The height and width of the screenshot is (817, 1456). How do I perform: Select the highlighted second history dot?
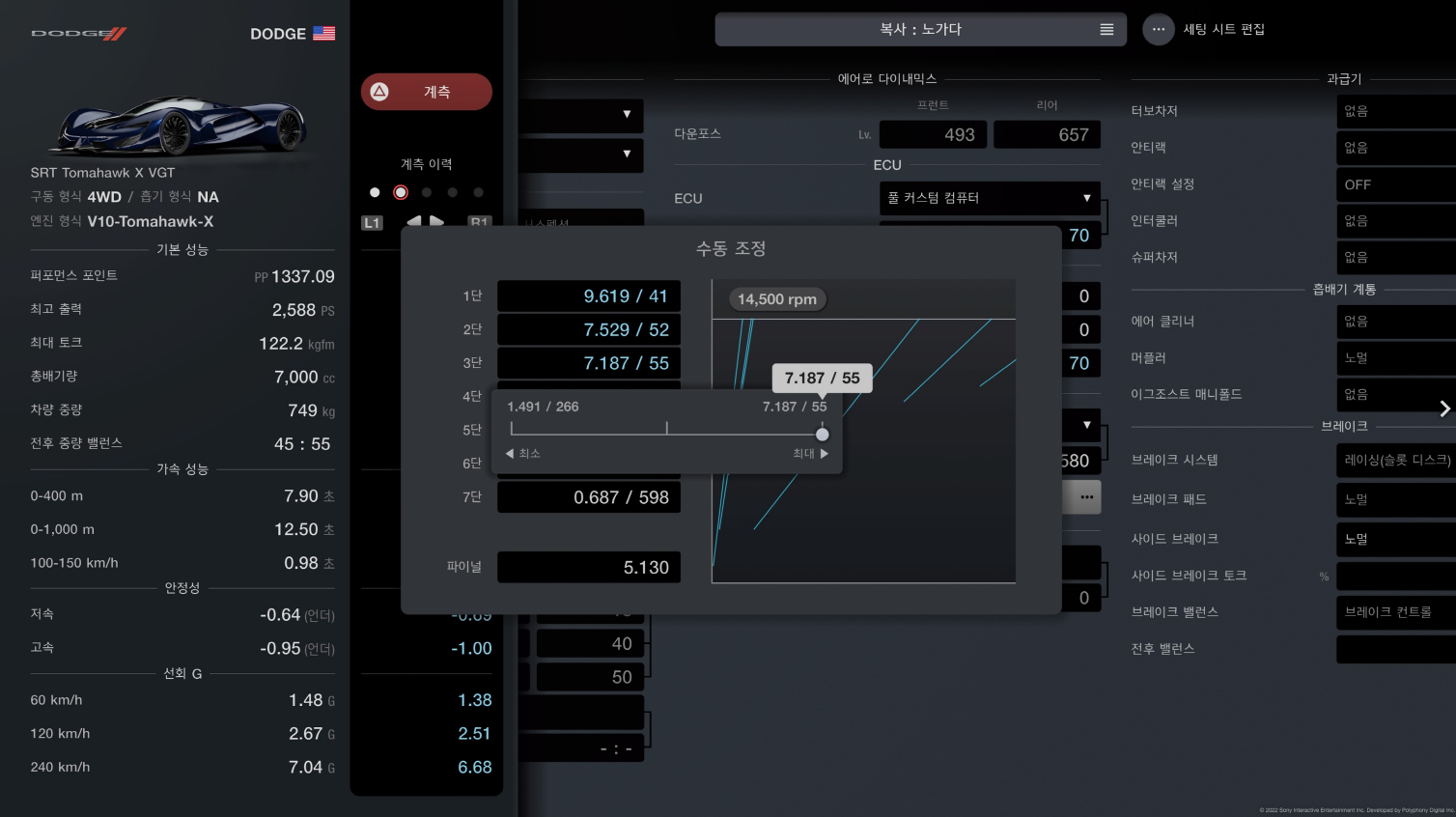point(401,192)
